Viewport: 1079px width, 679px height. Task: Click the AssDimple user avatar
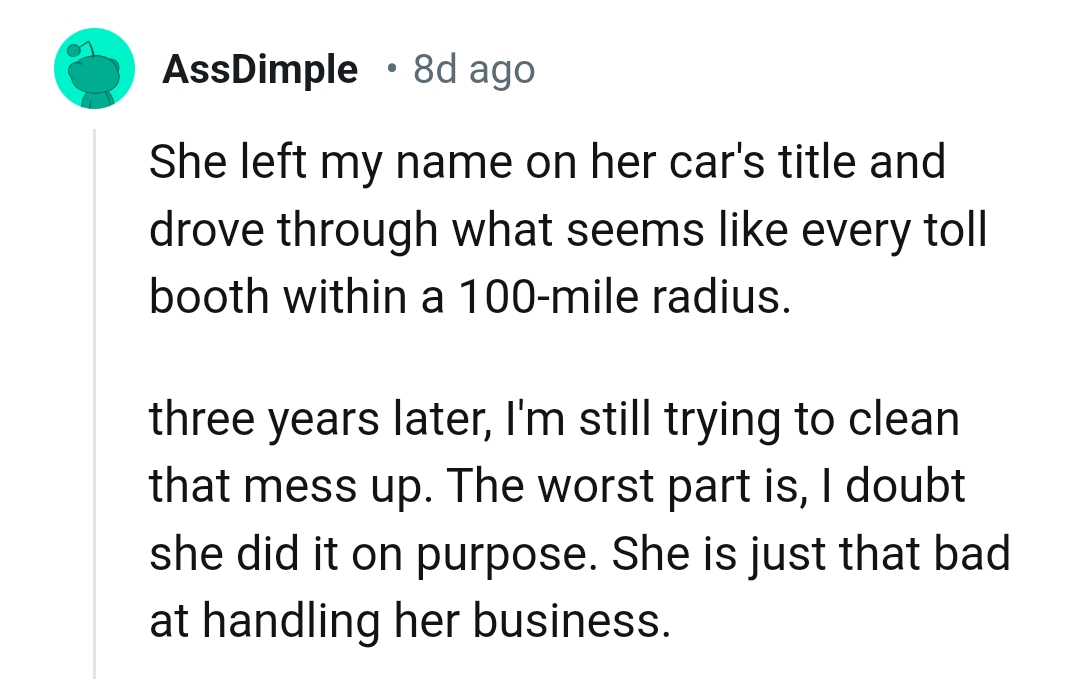pos(94,69)
